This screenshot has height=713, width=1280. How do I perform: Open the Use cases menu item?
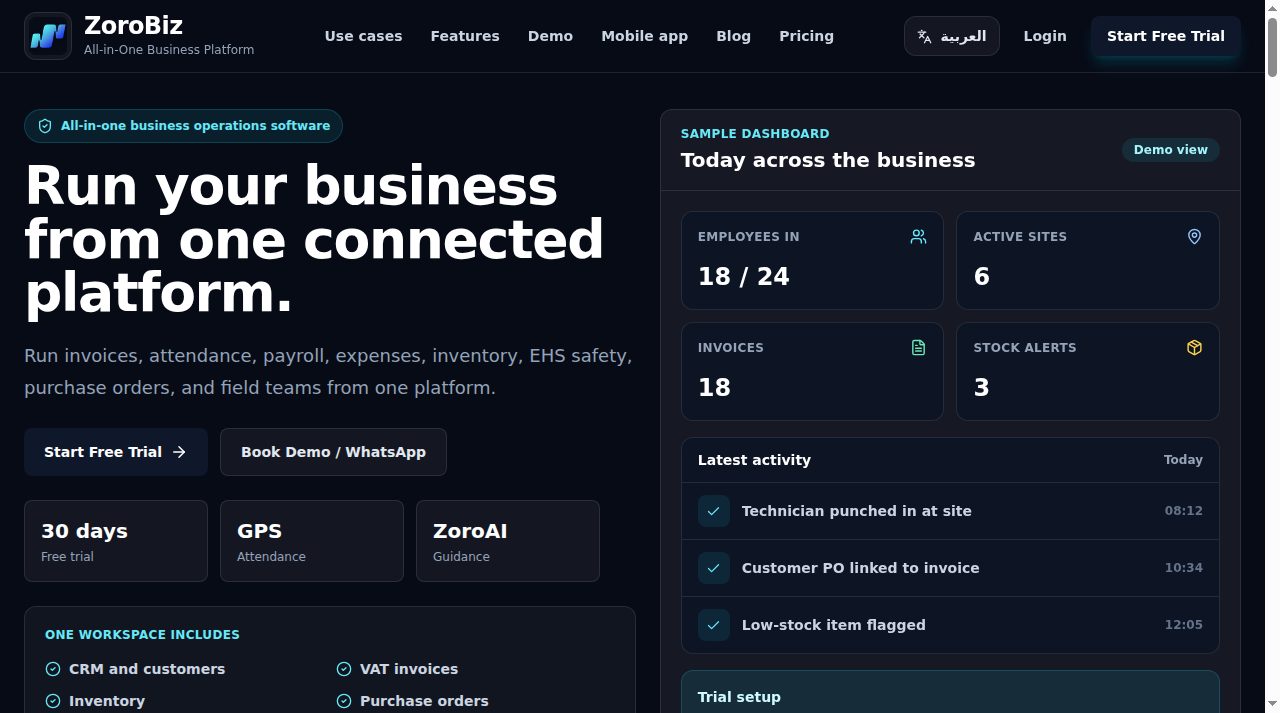[363, 36]
